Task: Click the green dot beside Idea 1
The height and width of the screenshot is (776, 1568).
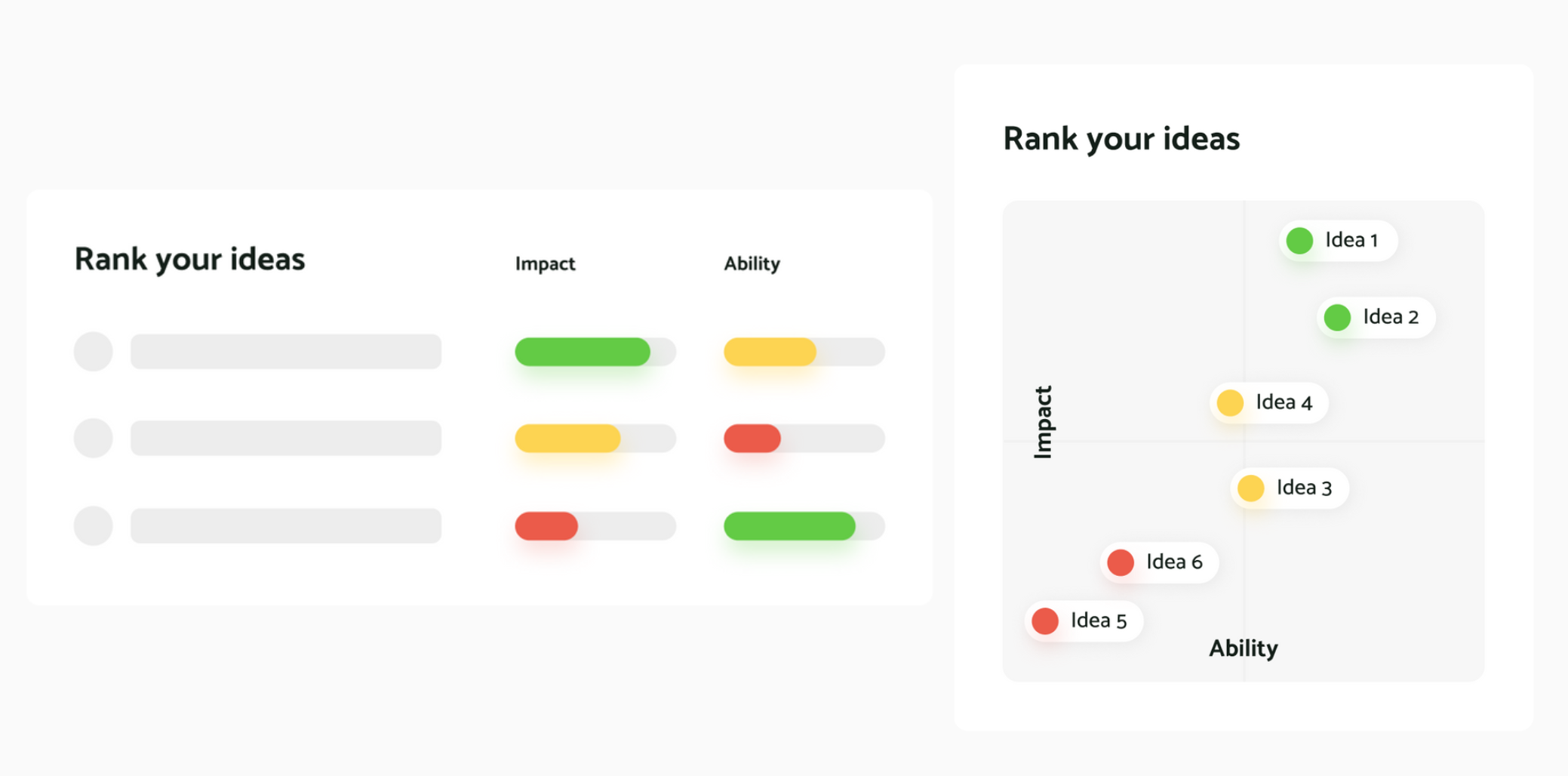Action: (x=1299, y=241)
